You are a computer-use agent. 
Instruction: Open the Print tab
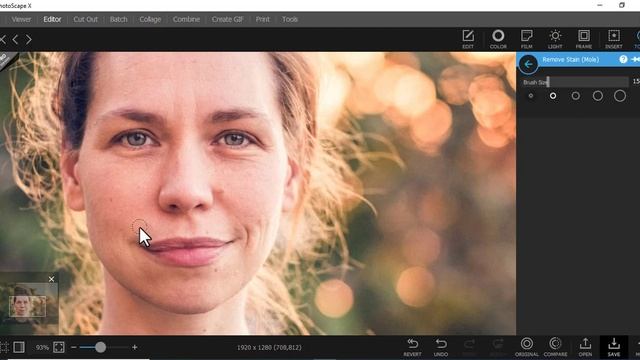click(262, 19)
